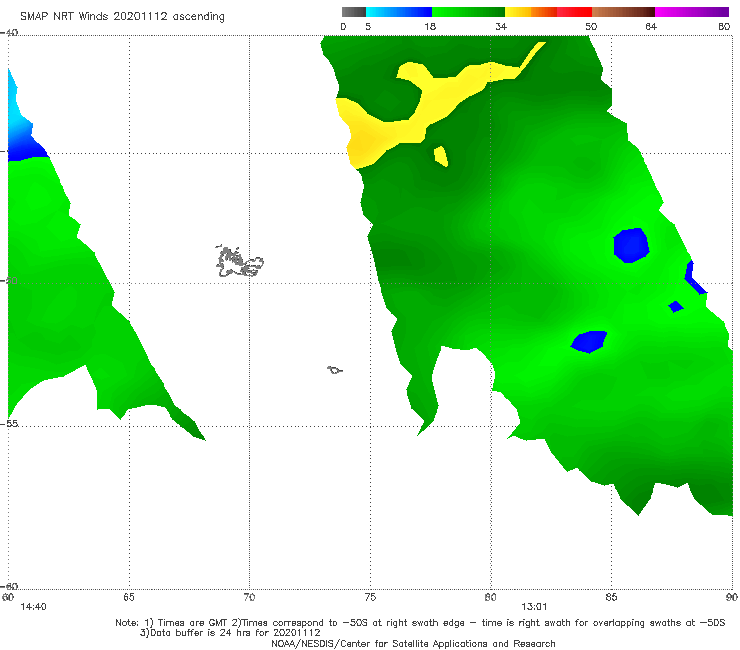This screenshot has height=650, width=740.
Task: Click the color bar label '5'
Action: coord(368,26)
